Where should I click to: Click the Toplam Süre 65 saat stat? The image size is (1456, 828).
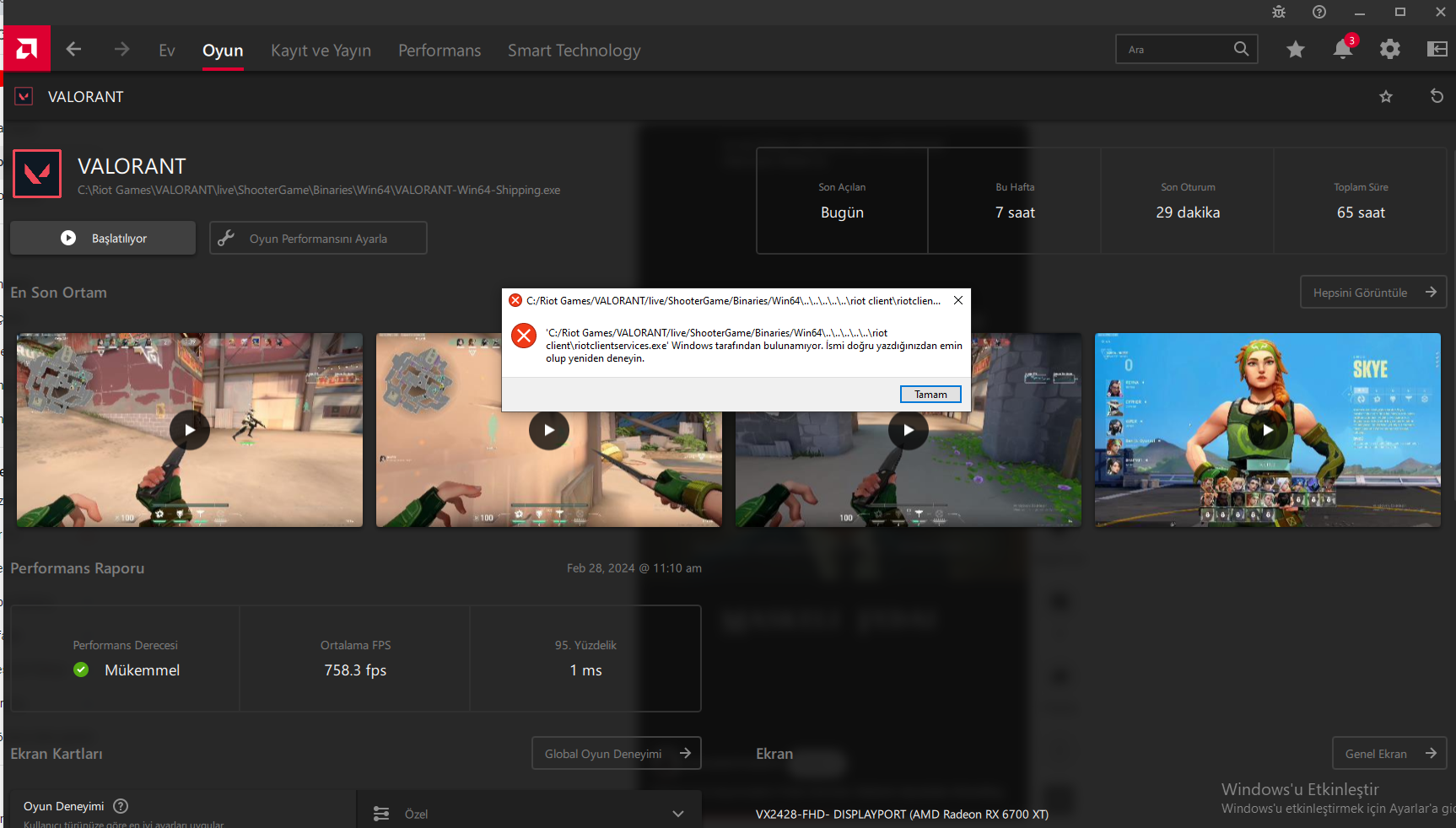1361,201
